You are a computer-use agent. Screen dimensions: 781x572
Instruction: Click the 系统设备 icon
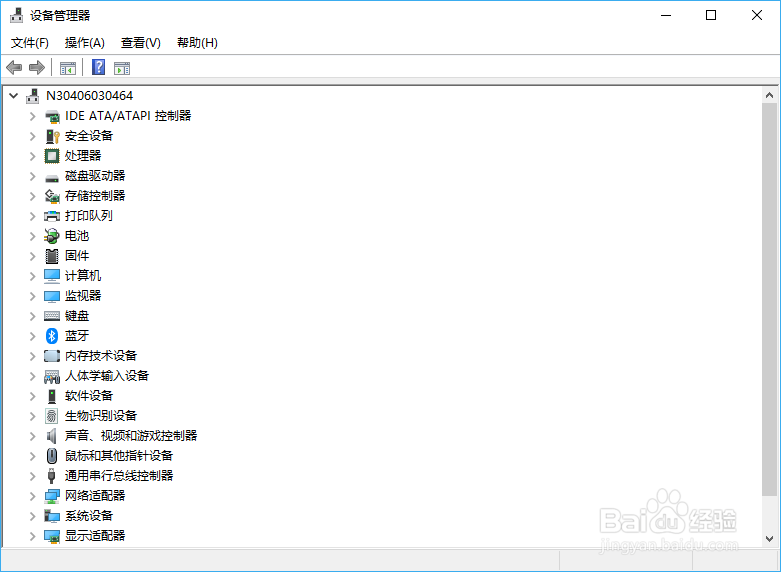click(x=52, y=516)
